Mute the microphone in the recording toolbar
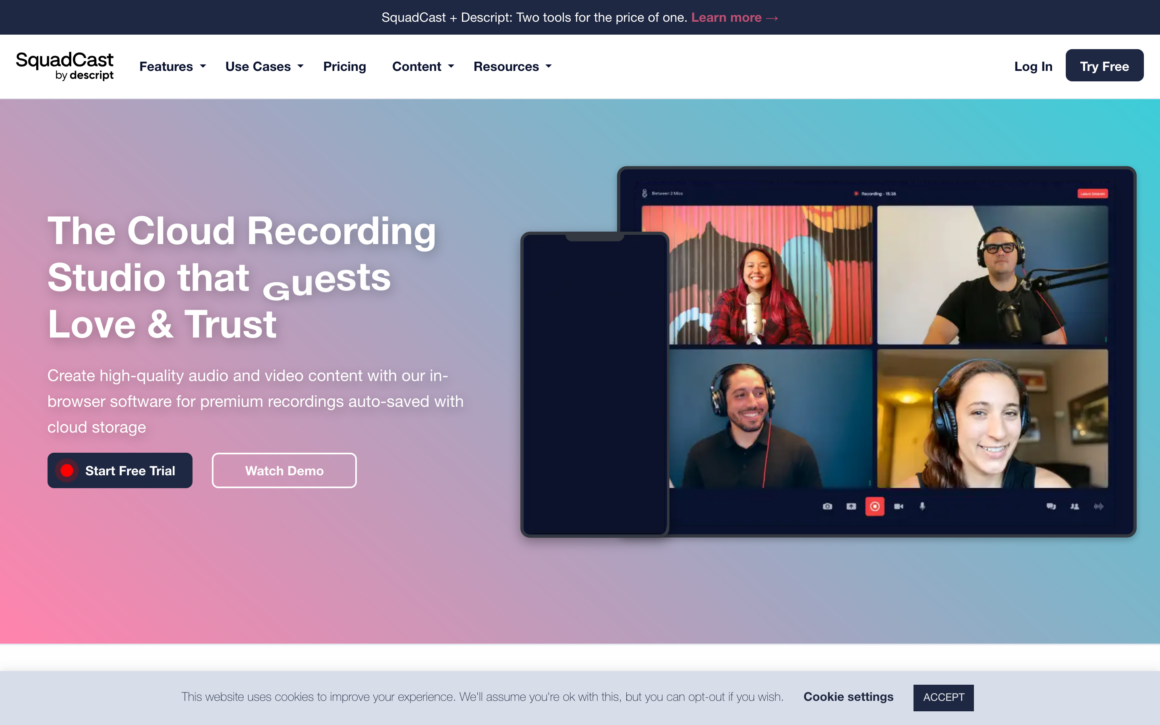The height and width of the screenshot is (725, 1160). tap(922, 506)
